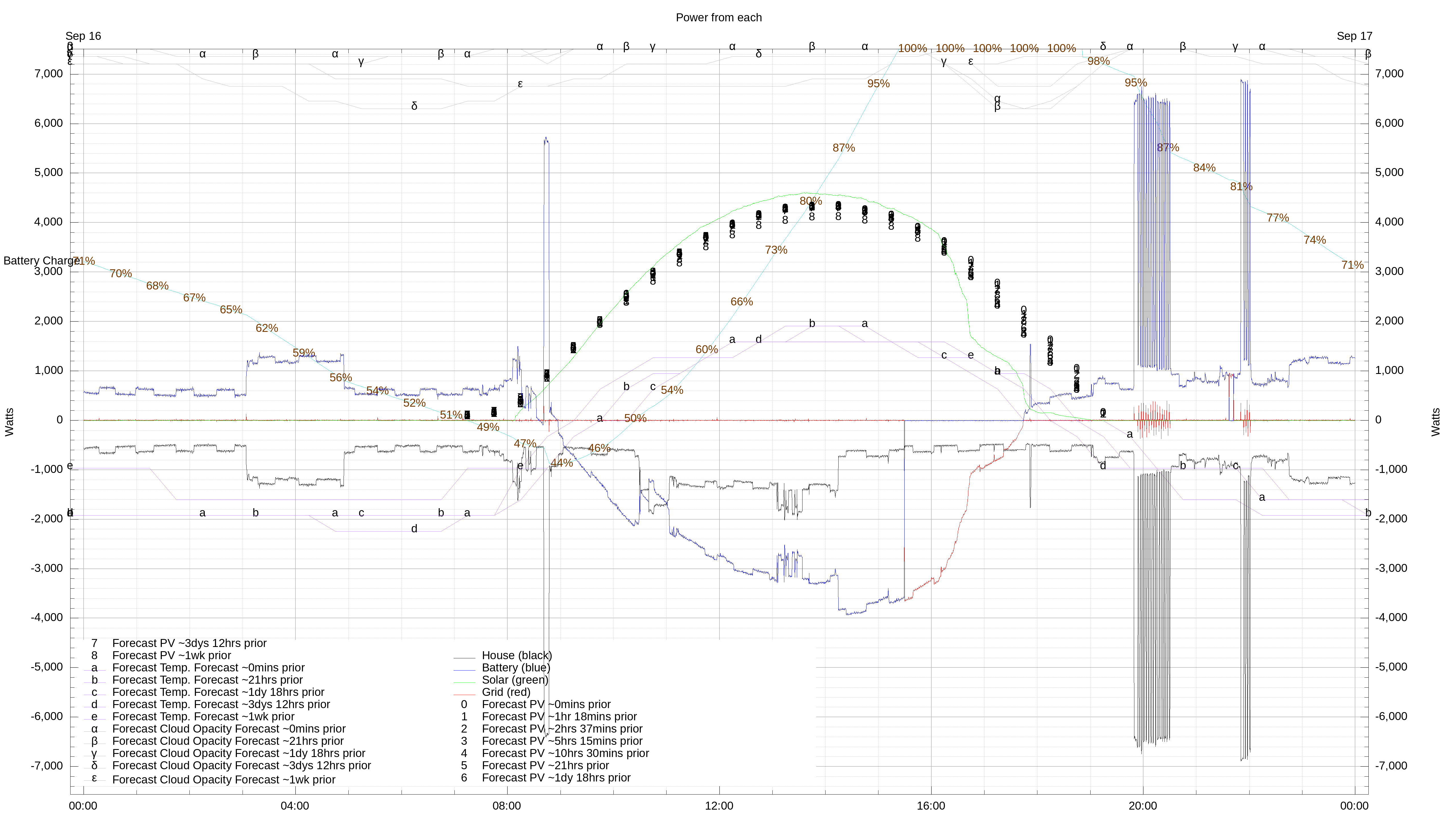Click the '50%' battery charge label
Screen dimensions: 1456x819
pyautogui.click(x=635, y=418)
